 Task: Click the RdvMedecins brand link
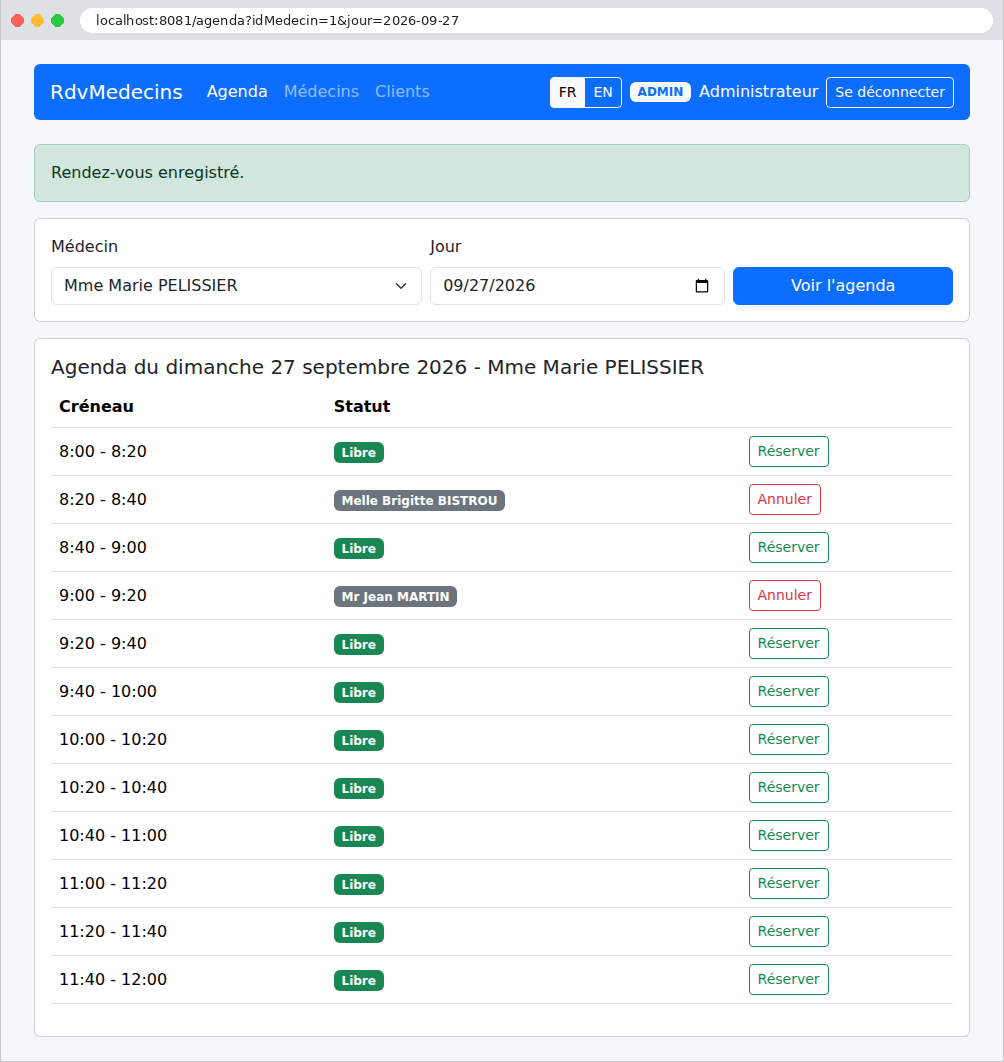(117, 91)
